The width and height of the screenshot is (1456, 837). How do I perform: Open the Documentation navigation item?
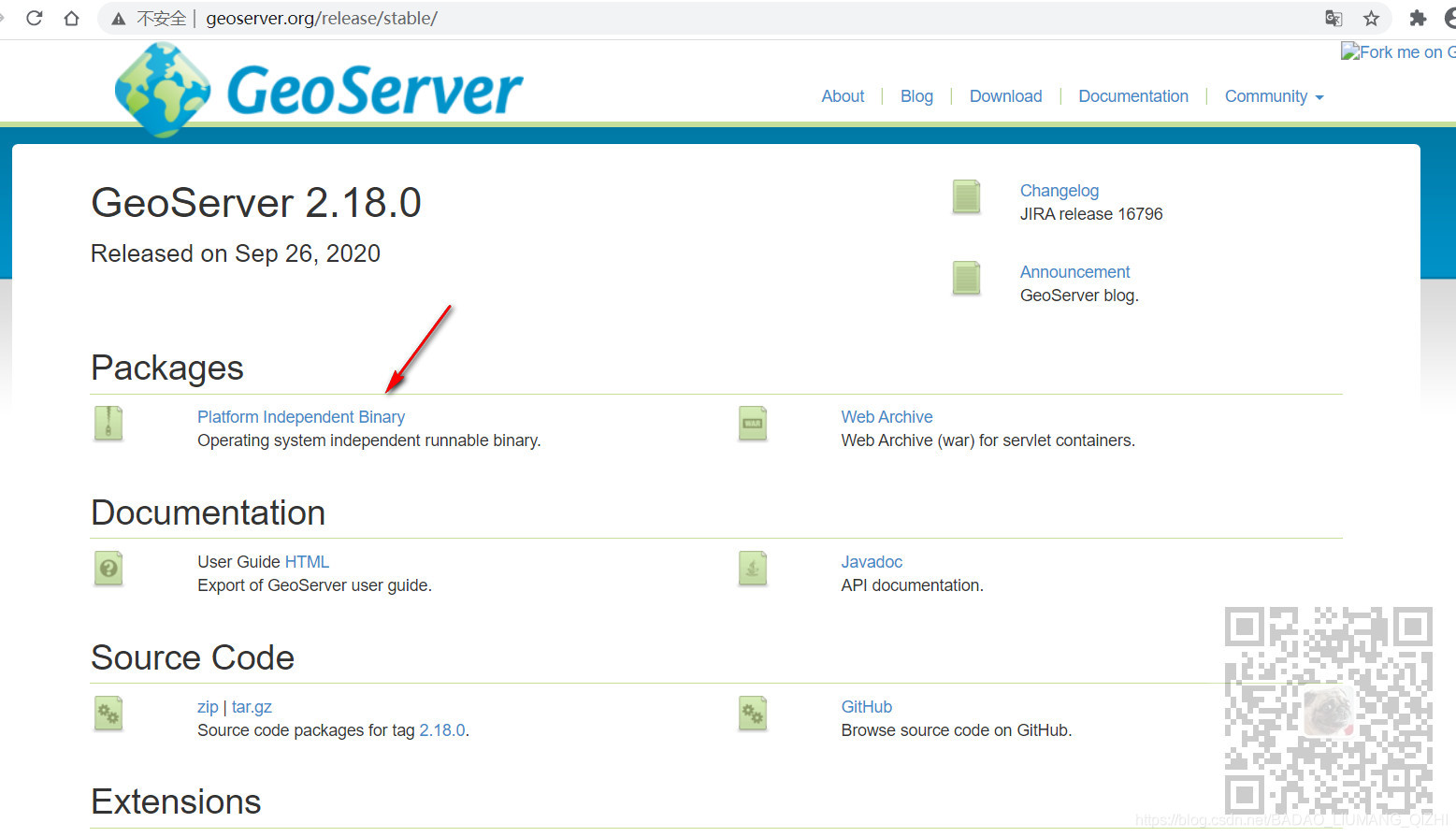point(1133,96)
